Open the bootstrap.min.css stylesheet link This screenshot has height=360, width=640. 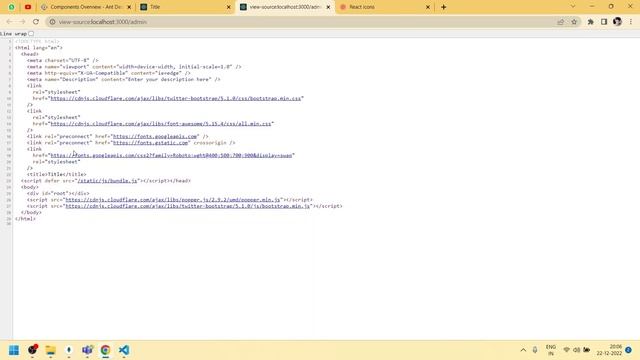click(176, 98)
